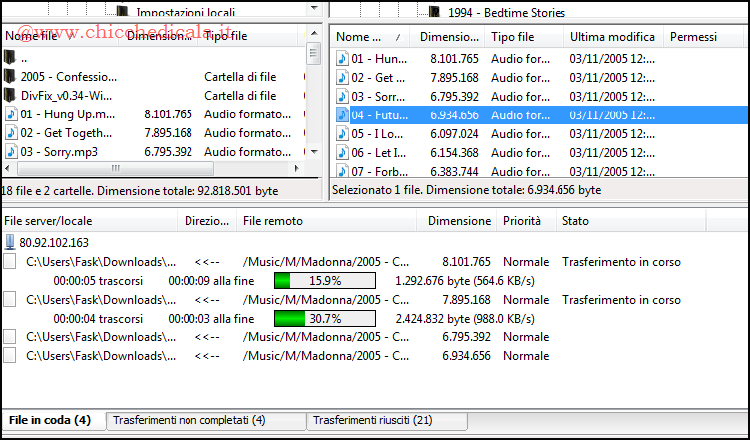
Task: Click the remote '06 - Let I...' audio file icon
Action: pyautogui.click(x=342, y=152)
